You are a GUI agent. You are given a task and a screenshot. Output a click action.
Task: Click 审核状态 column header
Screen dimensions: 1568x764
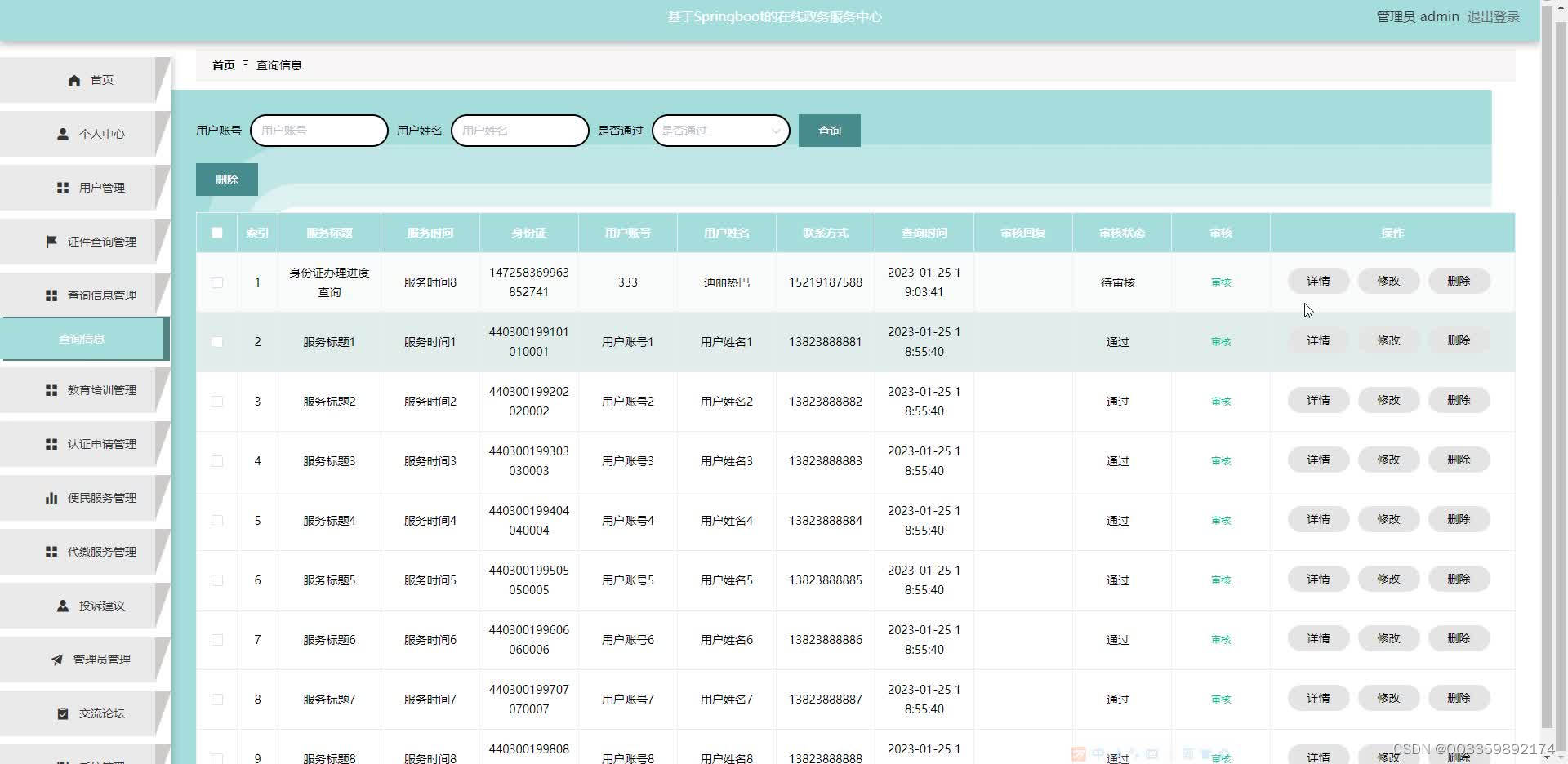pos(1122,233)
